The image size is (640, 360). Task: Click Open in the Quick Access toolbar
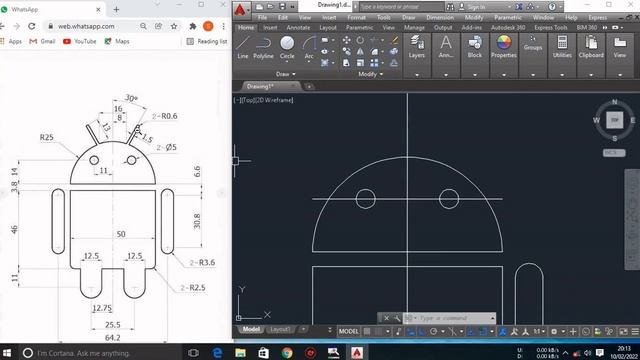[271, 7]
